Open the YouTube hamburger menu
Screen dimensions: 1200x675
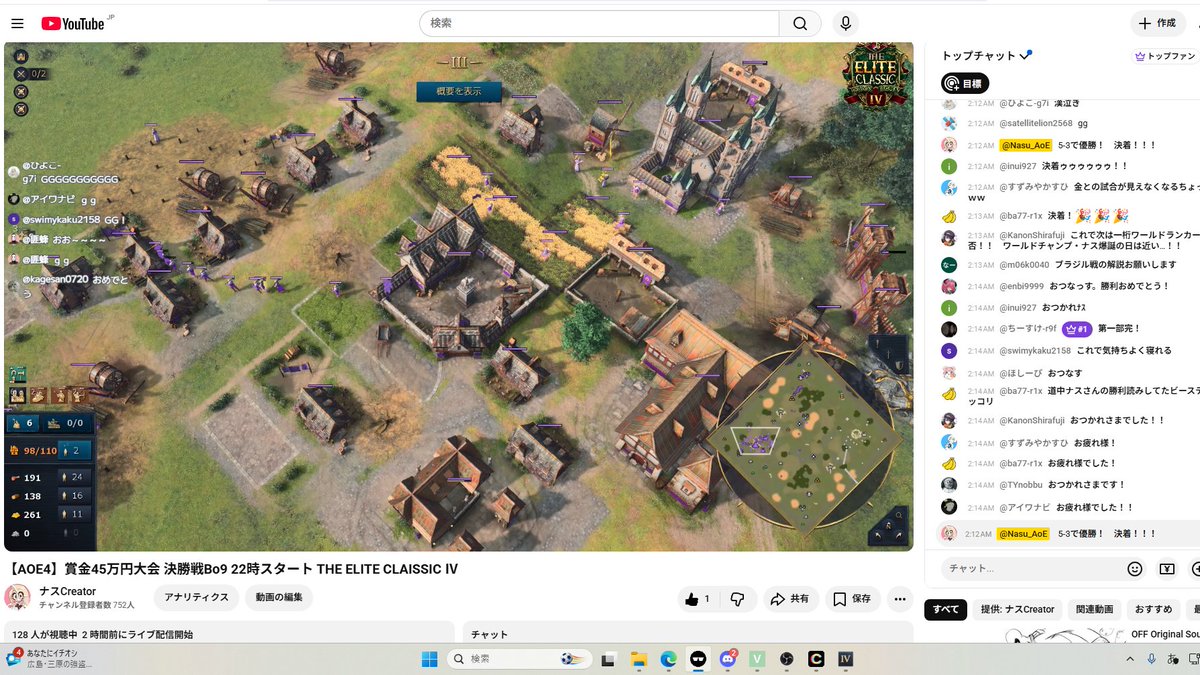click(x=19, y=23)
